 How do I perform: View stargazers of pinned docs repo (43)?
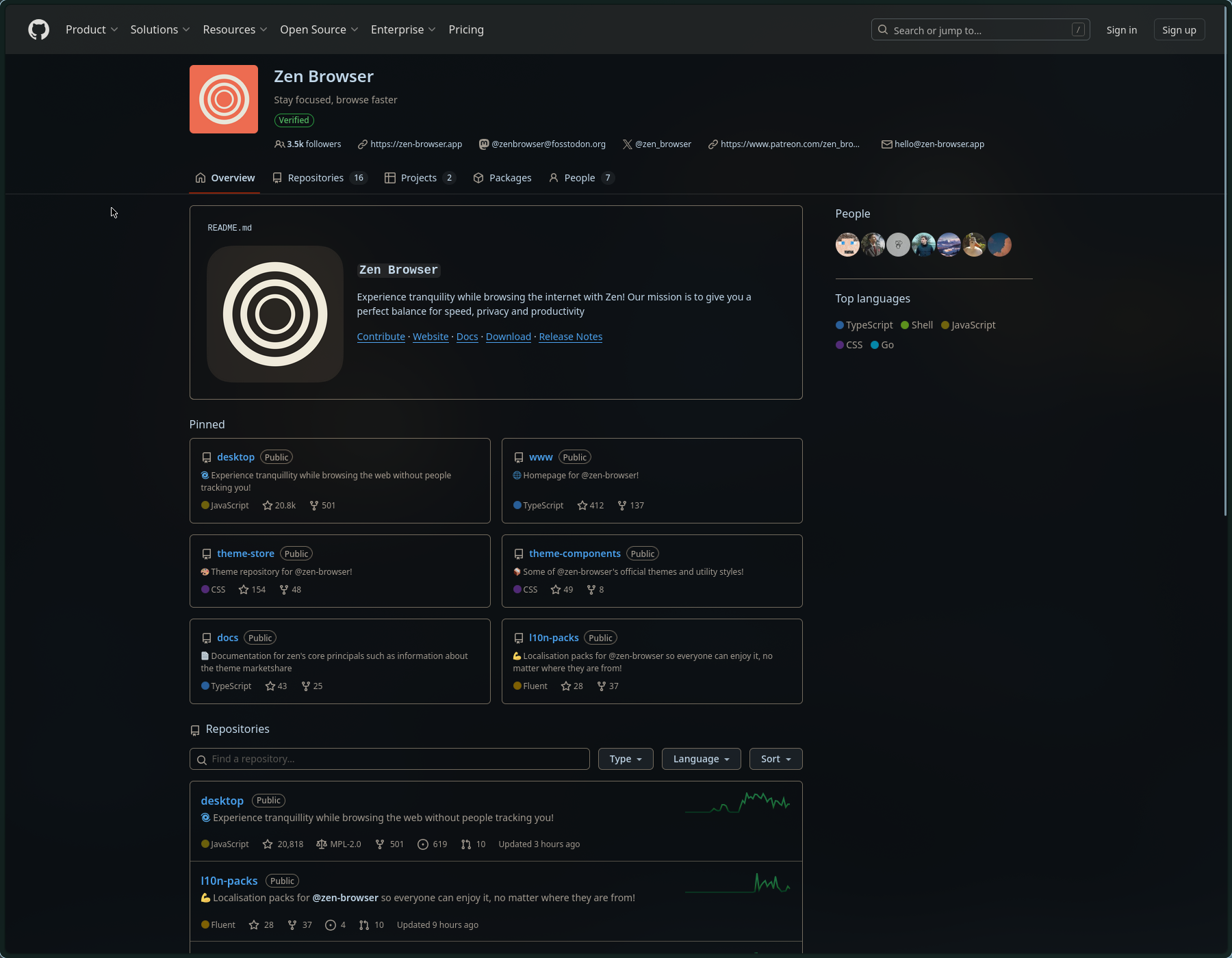tap(276, 686)
